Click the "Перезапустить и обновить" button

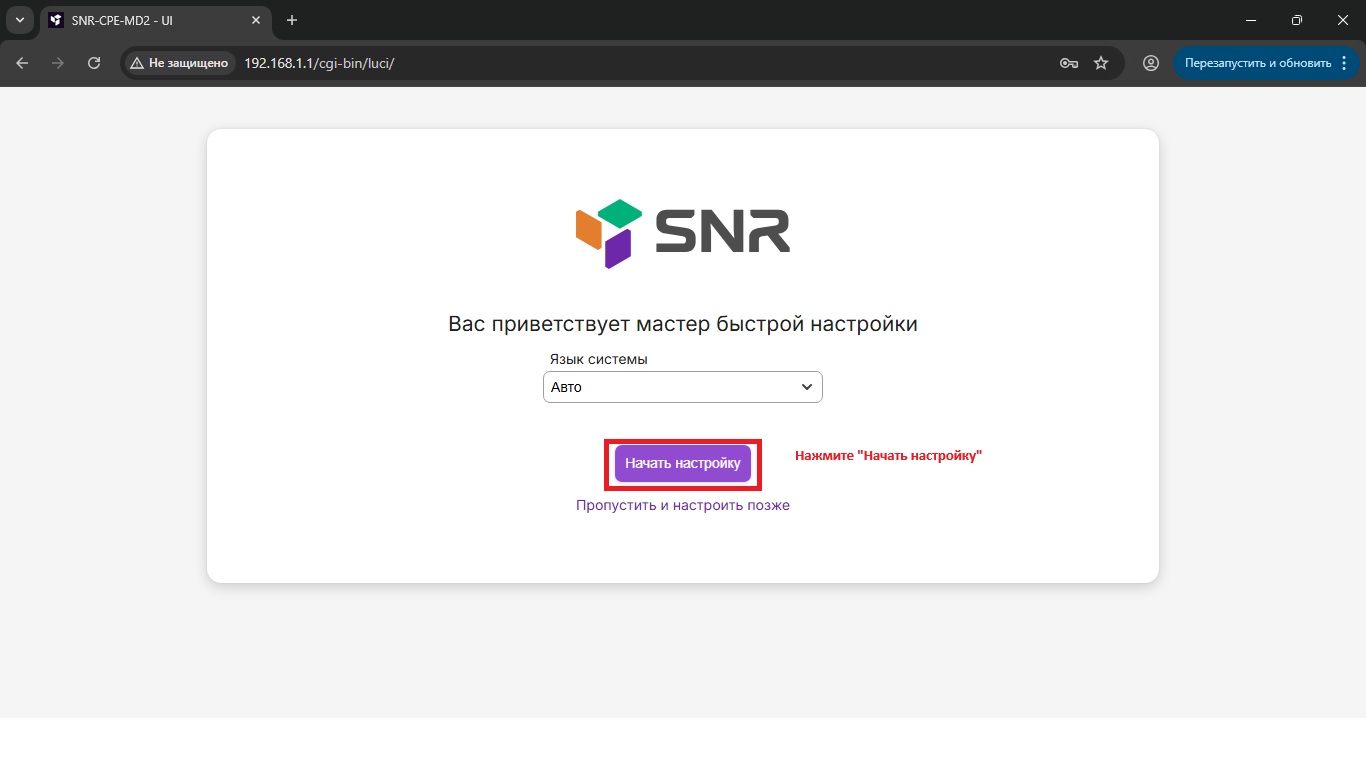[x=1258, y=63]
